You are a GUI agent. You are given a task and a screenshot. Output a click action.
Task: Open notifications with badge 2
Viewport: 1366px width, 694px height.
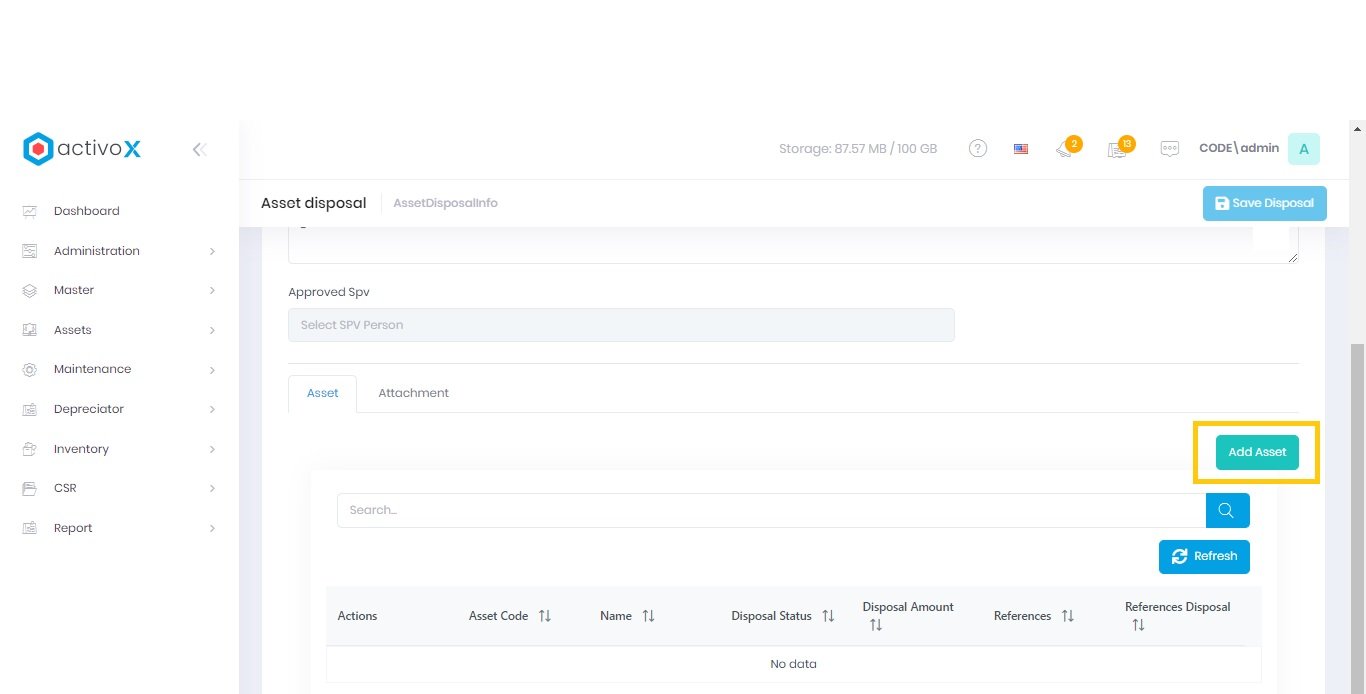[x=1064, y=150]
